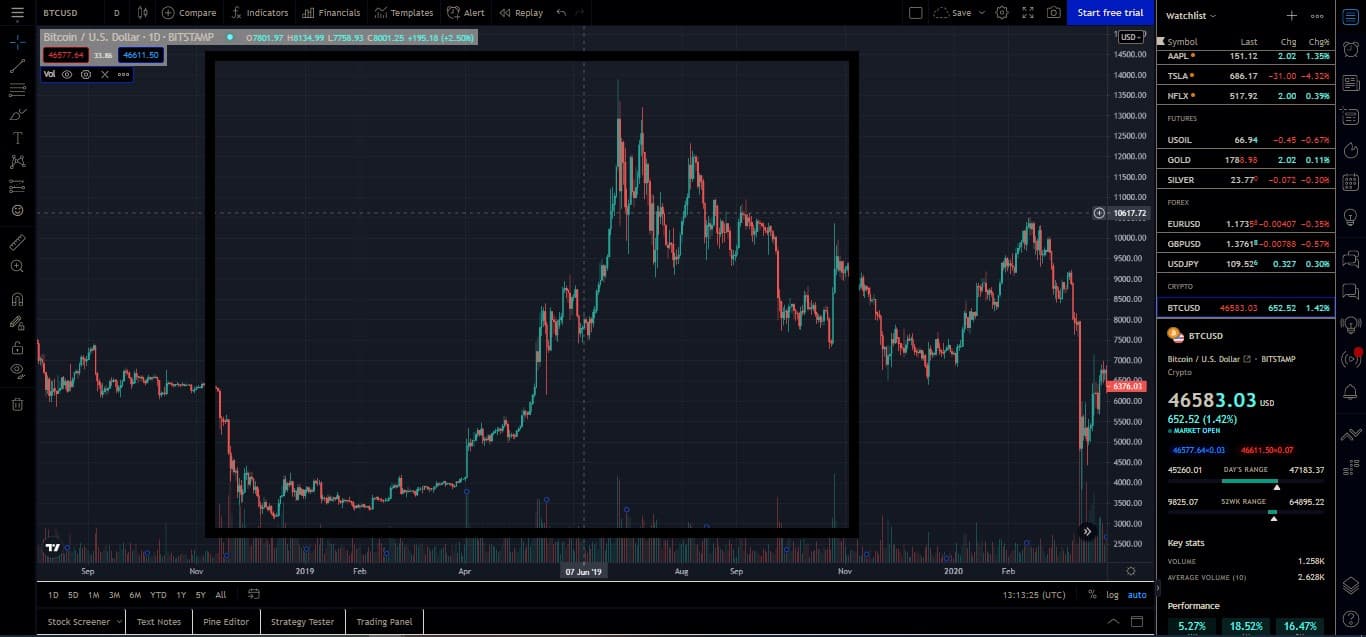Select the TSLA row in watchlist
This screenshot has width=1366, height=637.
(x=1245, y=76)
